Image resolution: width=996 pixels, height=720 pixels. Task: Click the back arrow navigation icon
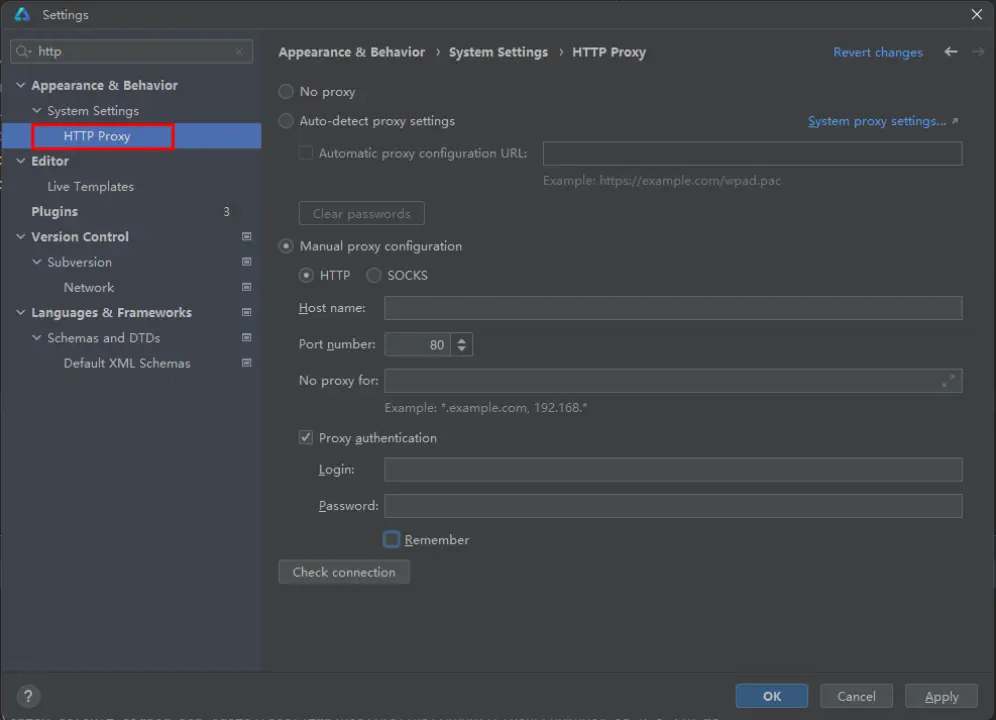click(x=950, y=52)
